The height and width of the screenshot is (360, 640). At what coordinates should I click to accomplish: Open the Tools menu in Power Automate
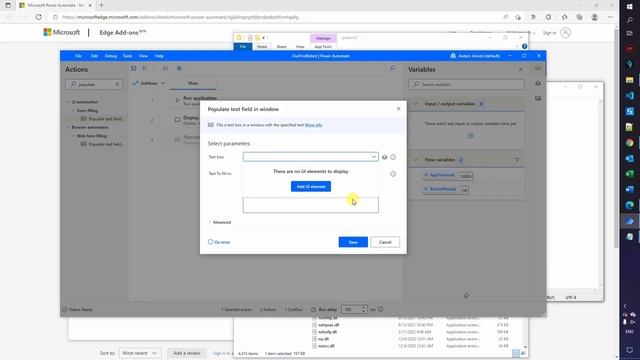127,56
